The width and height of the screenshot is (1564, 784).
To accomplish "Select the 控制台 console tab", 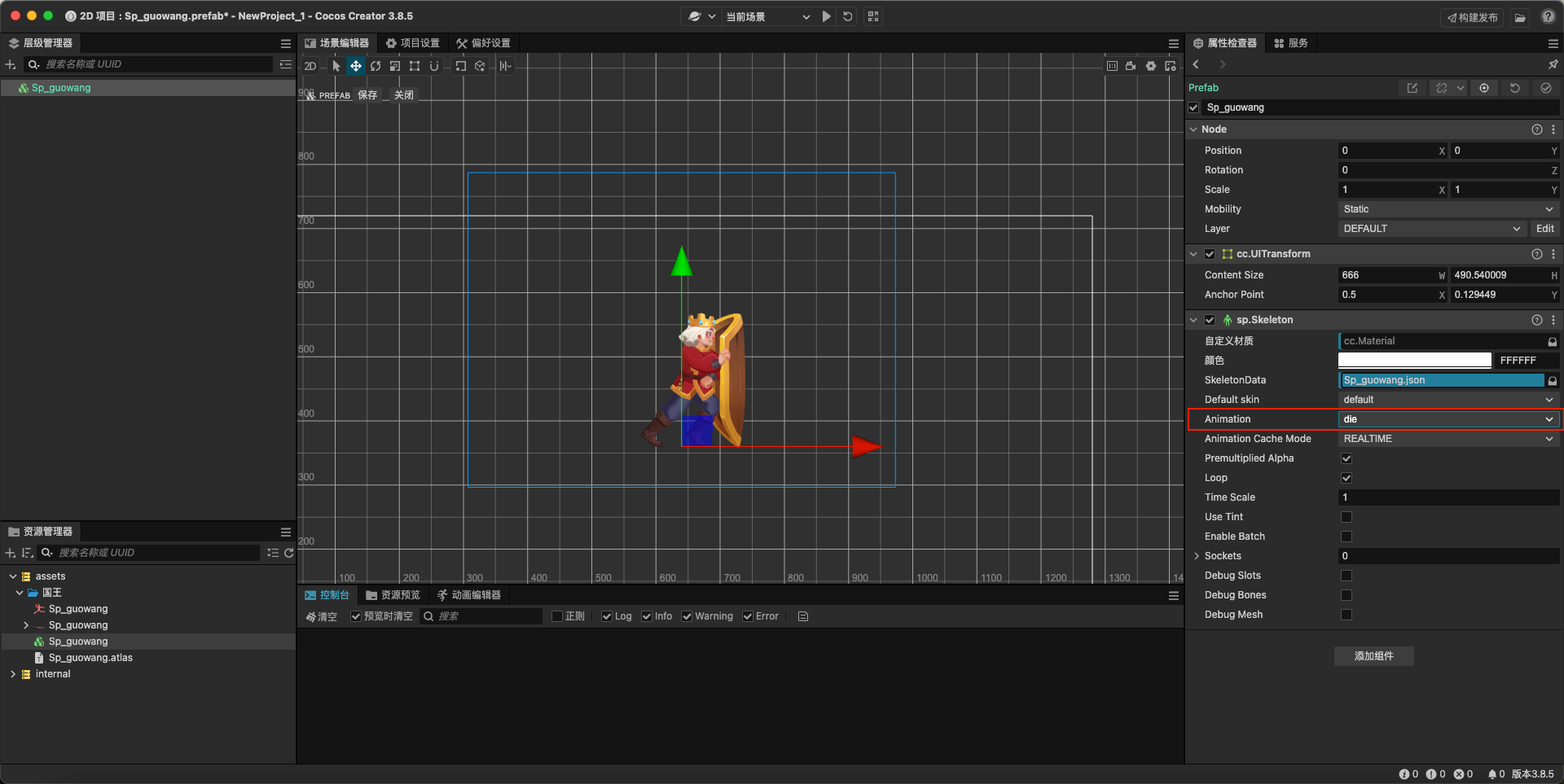I will point(327,595).
